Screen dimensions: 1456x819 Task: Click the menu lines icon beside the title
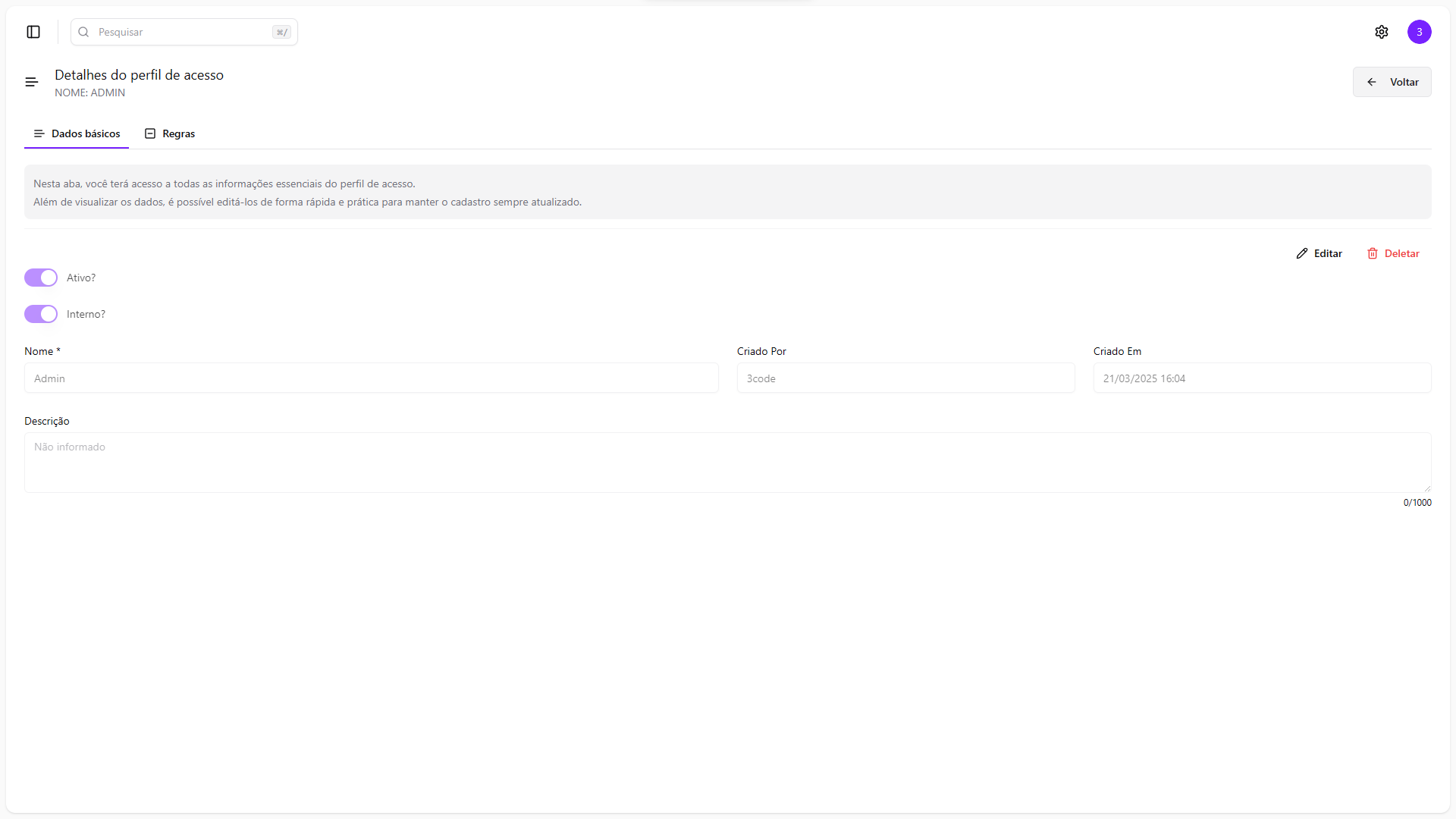click(32, 82)
